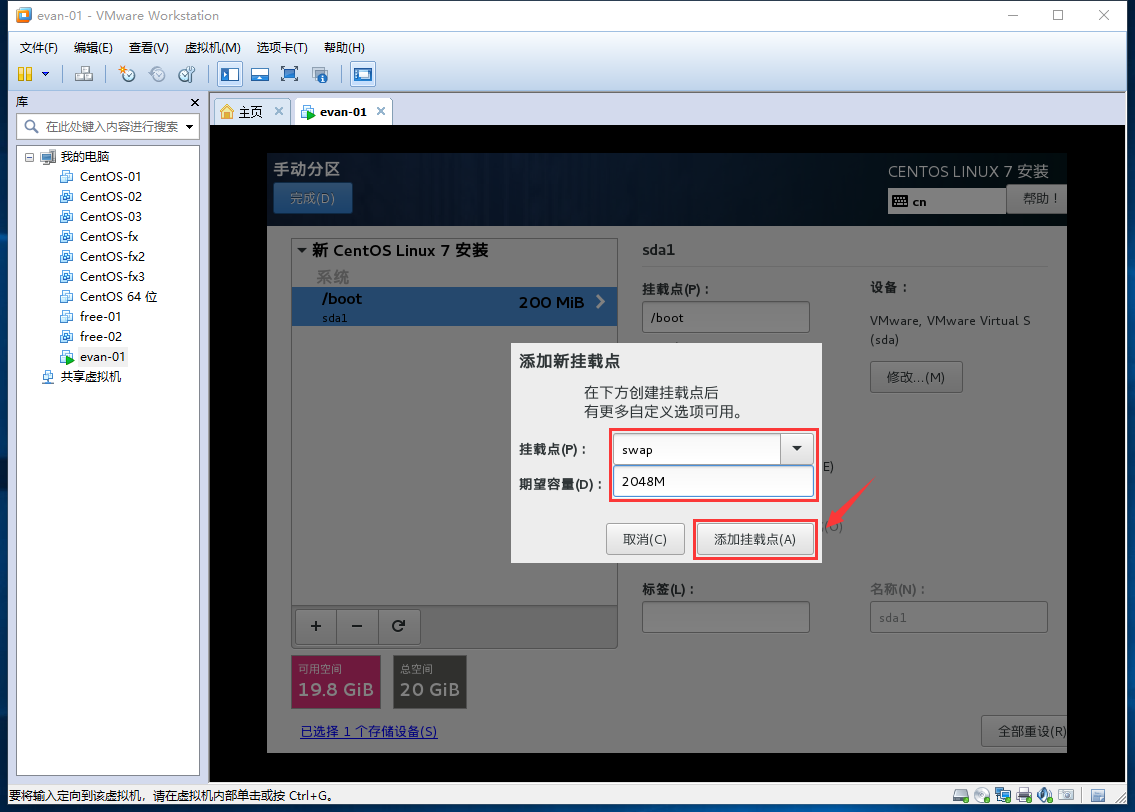Open the power options dropdown arrow
The height and width of the screenshot is (812, 1135).
(x=46, y=74)
